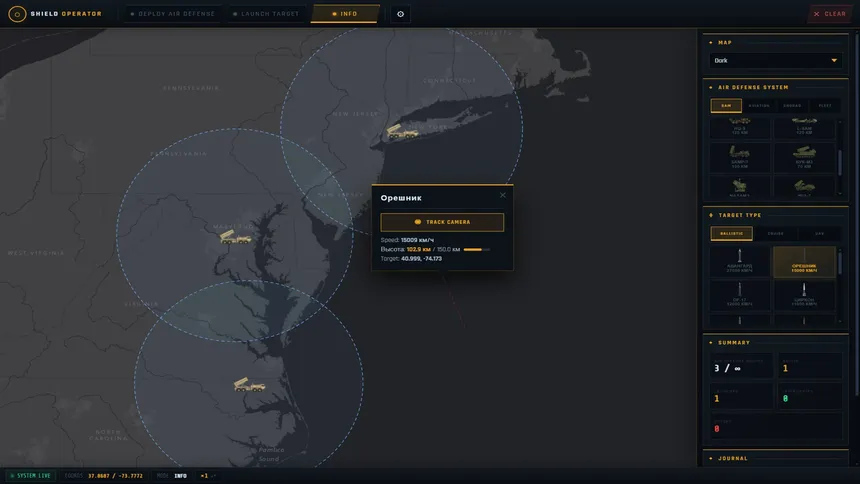Click Track Camera in Орешник popup
Viewport: 860px width, 484px height.
click(442, 222)
